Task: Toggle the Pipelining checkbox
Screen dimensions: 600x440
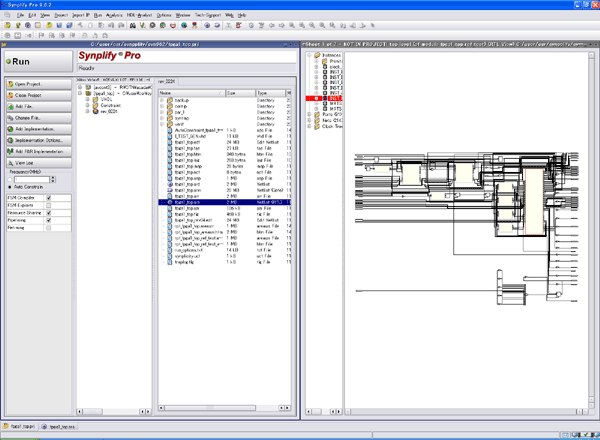Action: coord(49,220)
